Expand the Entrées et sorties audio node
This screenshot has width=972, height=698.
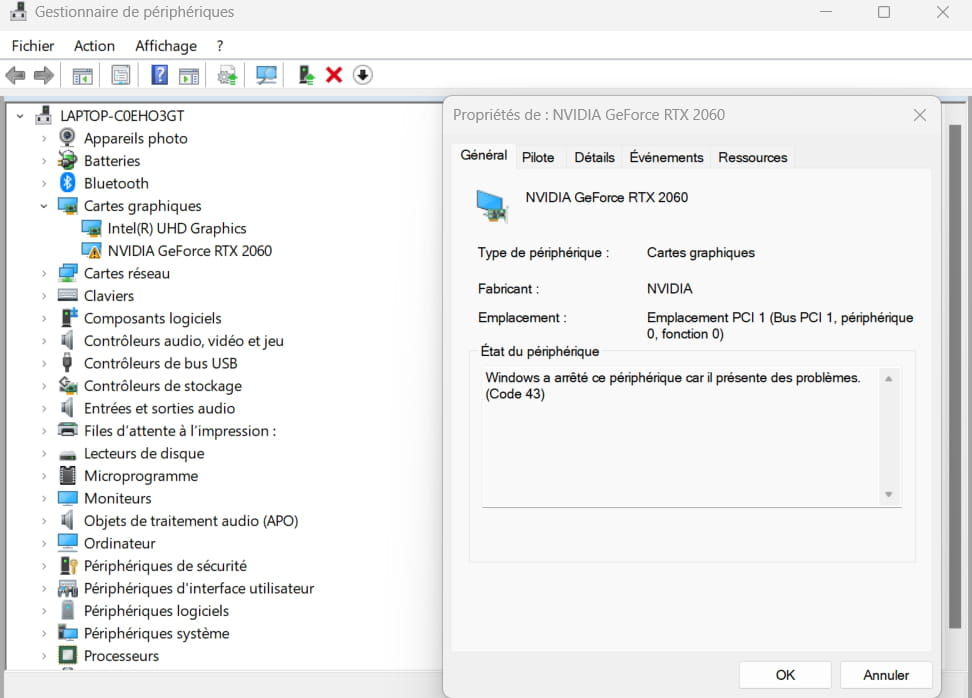click(x=43, y=409)
